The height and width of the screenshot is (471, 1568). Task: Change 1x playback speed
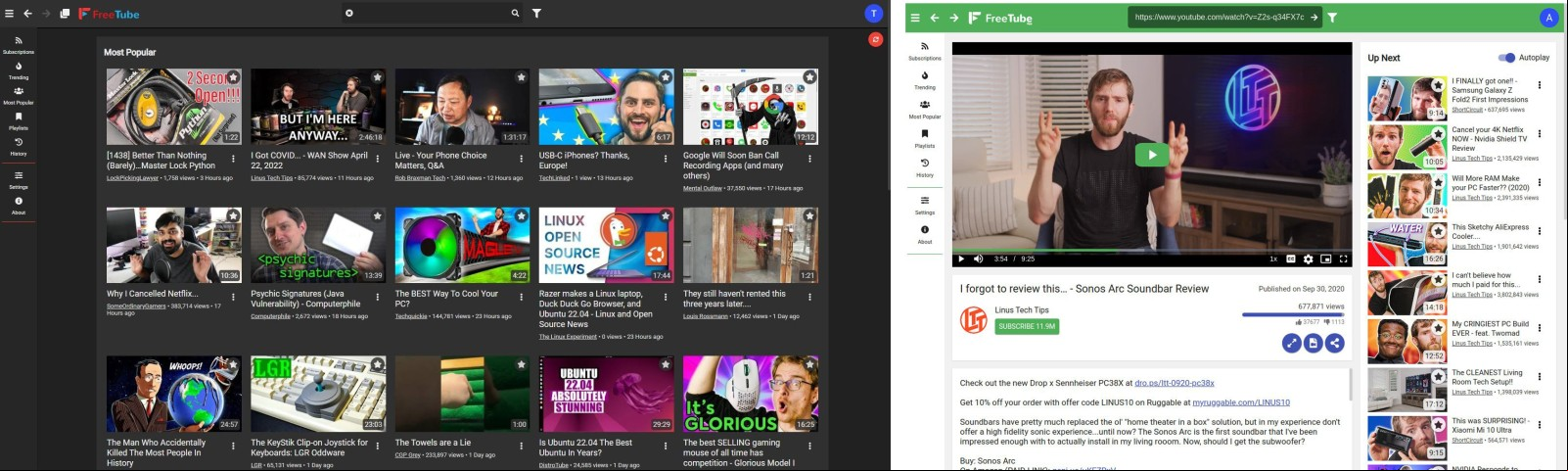(x=1273, y=259)
